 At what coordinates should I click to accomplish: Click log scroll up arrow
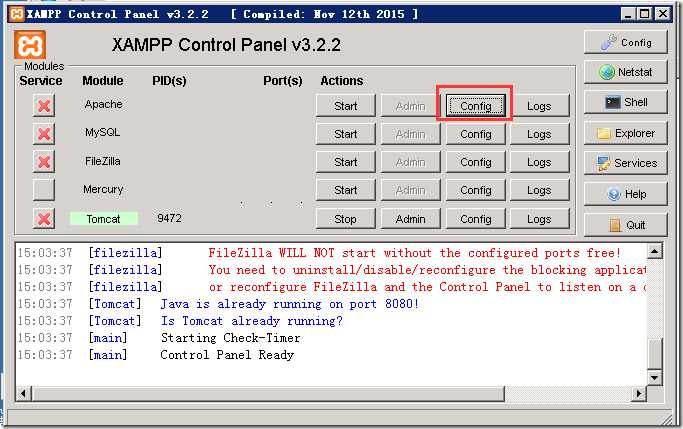(654, 251)
